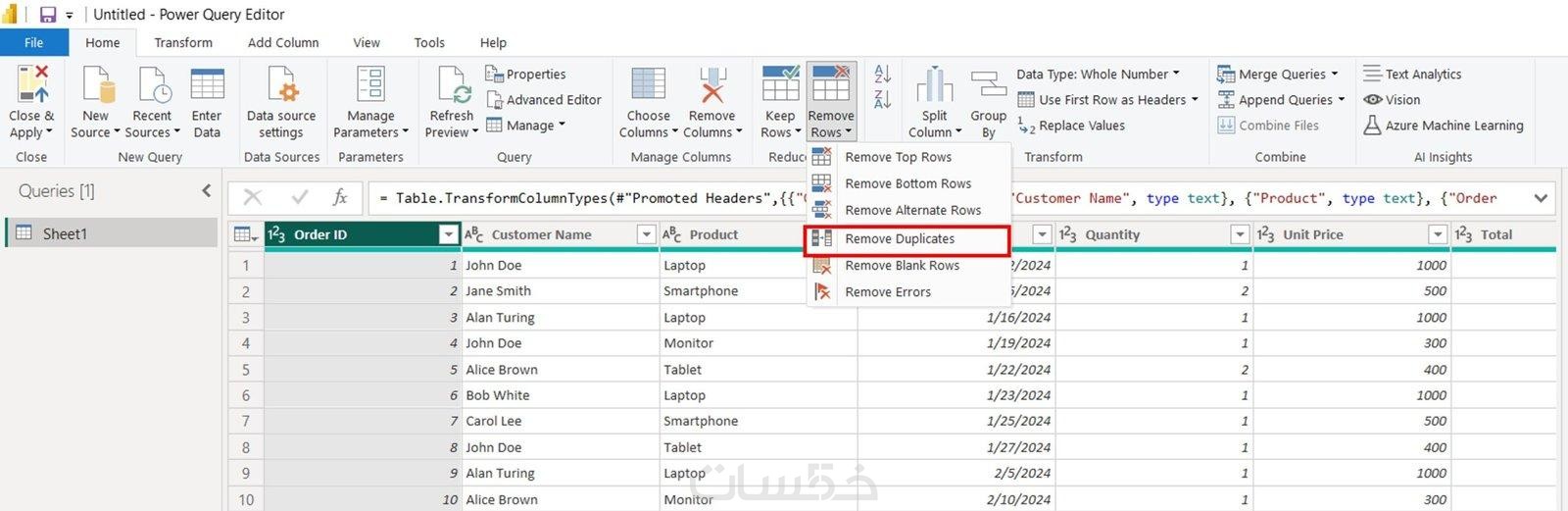1568x511 pixels.
Task: Open Use First Row as Headers dropdown
Action: pyautogui.click(x=1108, y=100)
